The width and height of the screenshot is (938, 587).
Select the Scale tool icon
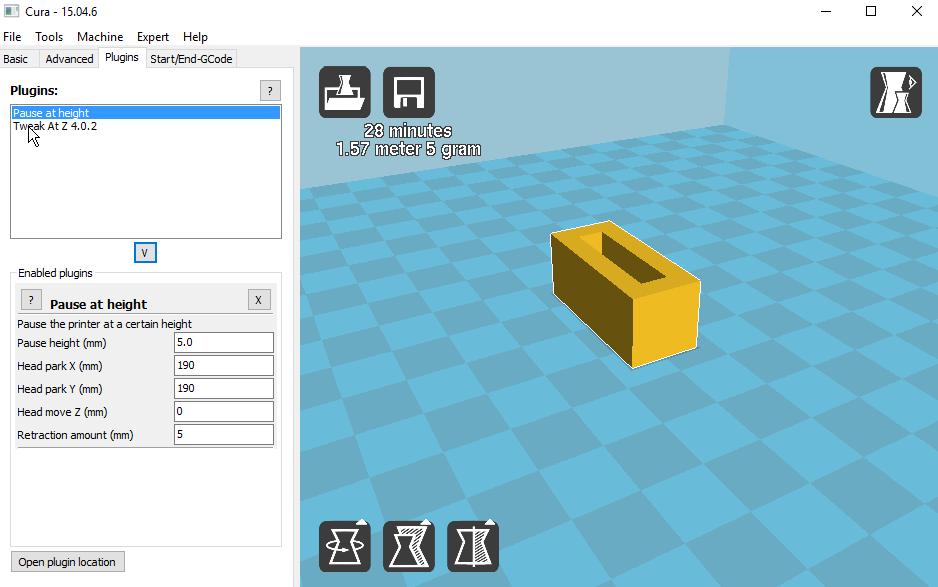[409, 546]
